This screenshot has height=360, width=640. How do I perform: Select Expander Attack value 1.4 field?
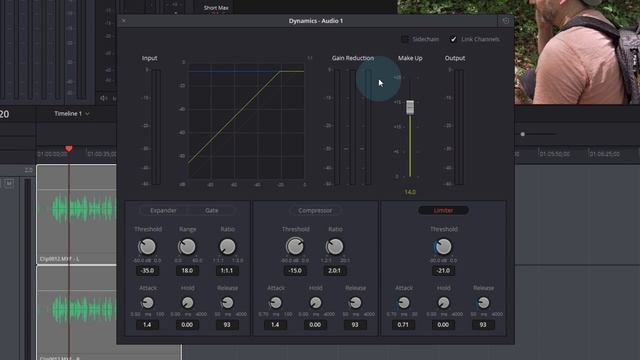click(147, 325)
